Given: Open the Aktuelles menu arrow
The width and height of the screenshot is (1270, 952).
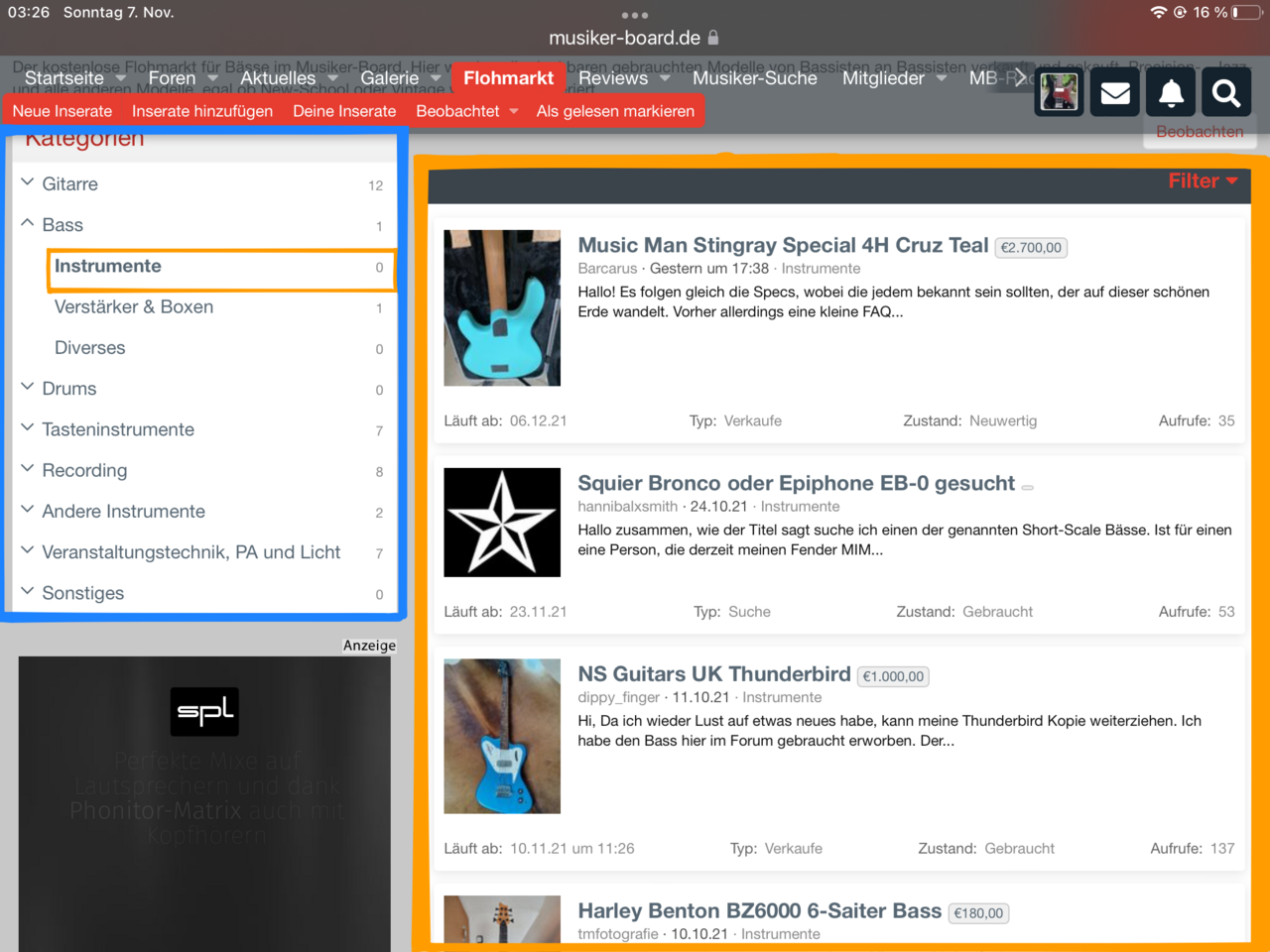Looking at the screenshot, I should (x=332, y=78).
